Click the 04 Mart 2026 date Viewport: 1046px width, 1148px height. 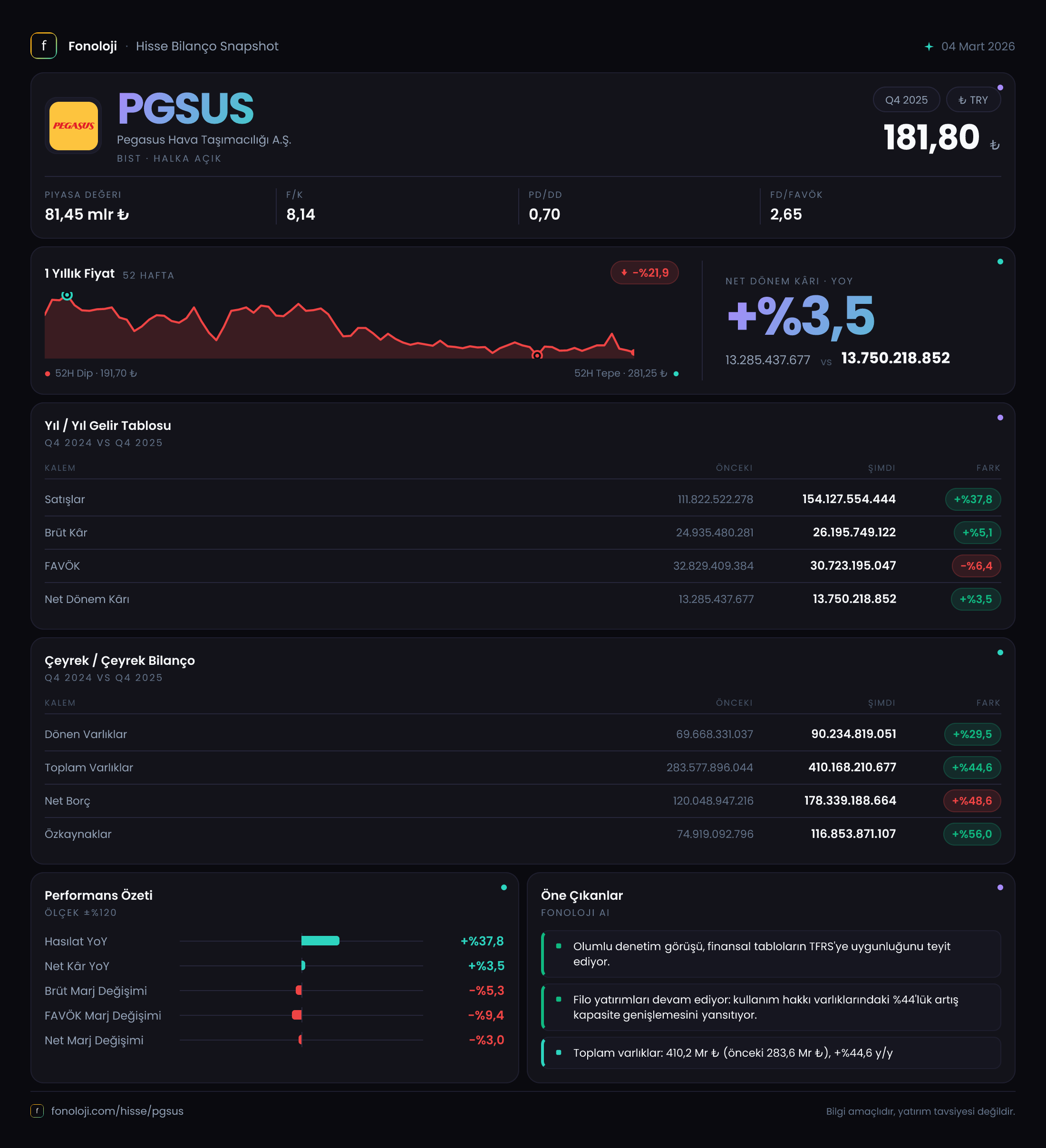tap(978, 47)
